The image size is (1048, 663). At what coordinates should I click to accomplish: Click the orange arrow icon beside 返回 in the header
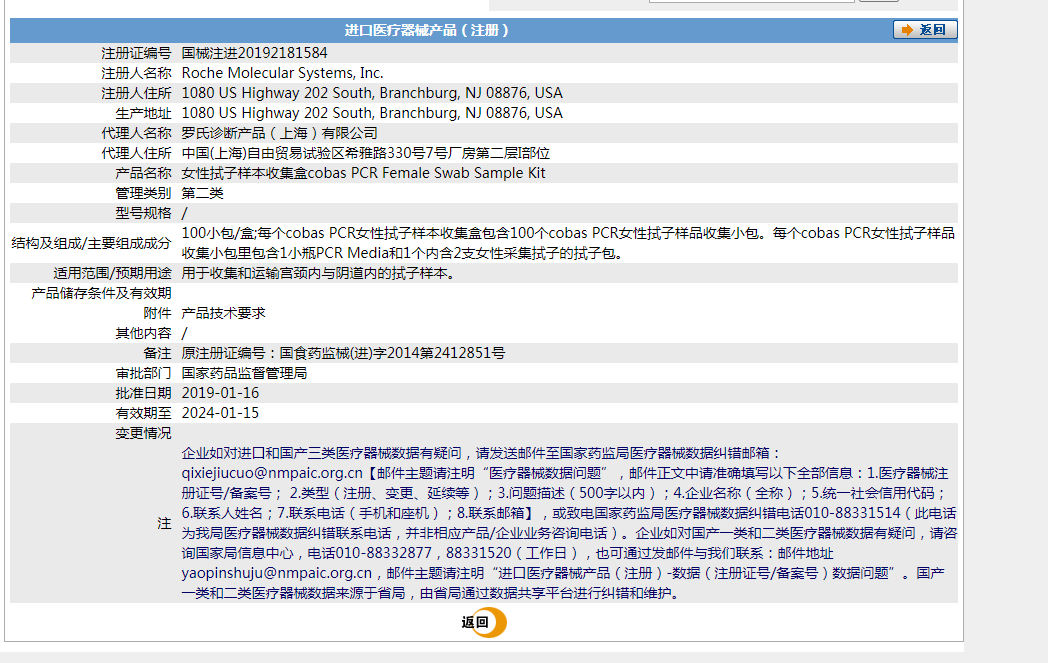906,30
